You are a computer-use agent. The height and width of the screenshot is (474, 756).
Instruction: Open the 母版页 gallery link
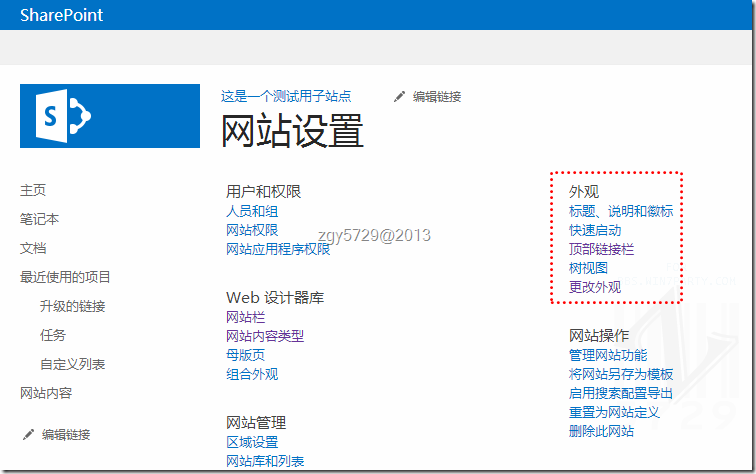(245, 355)
